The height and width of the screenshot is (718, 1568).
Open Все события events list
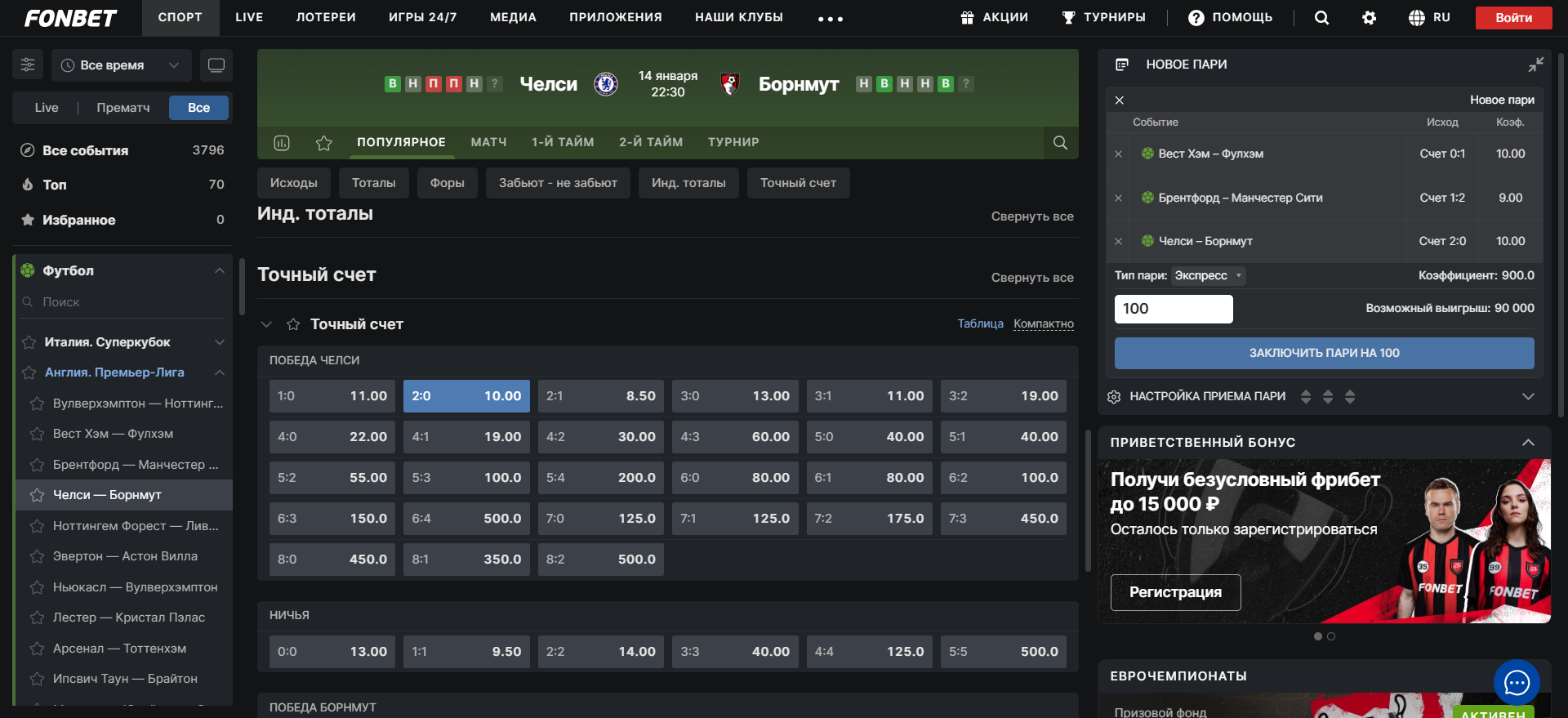(x=122, y=151)
